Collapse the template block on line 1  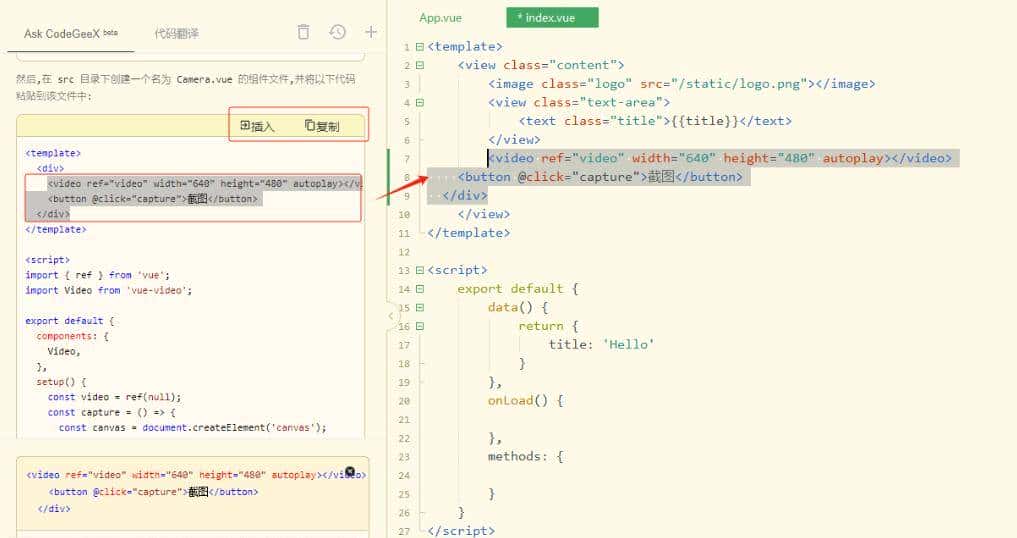(x=420, y=47)
